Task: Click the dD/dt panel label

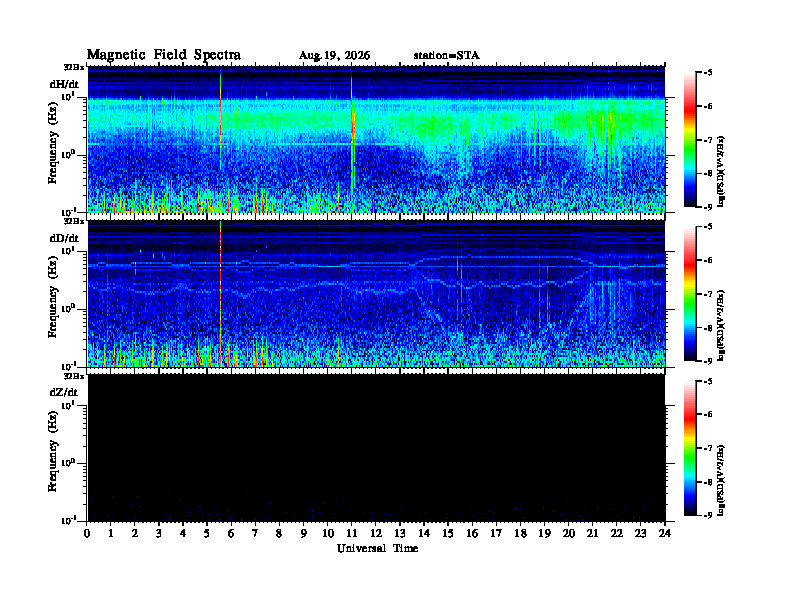Action: pyautogui.click(x=64, y=238)
